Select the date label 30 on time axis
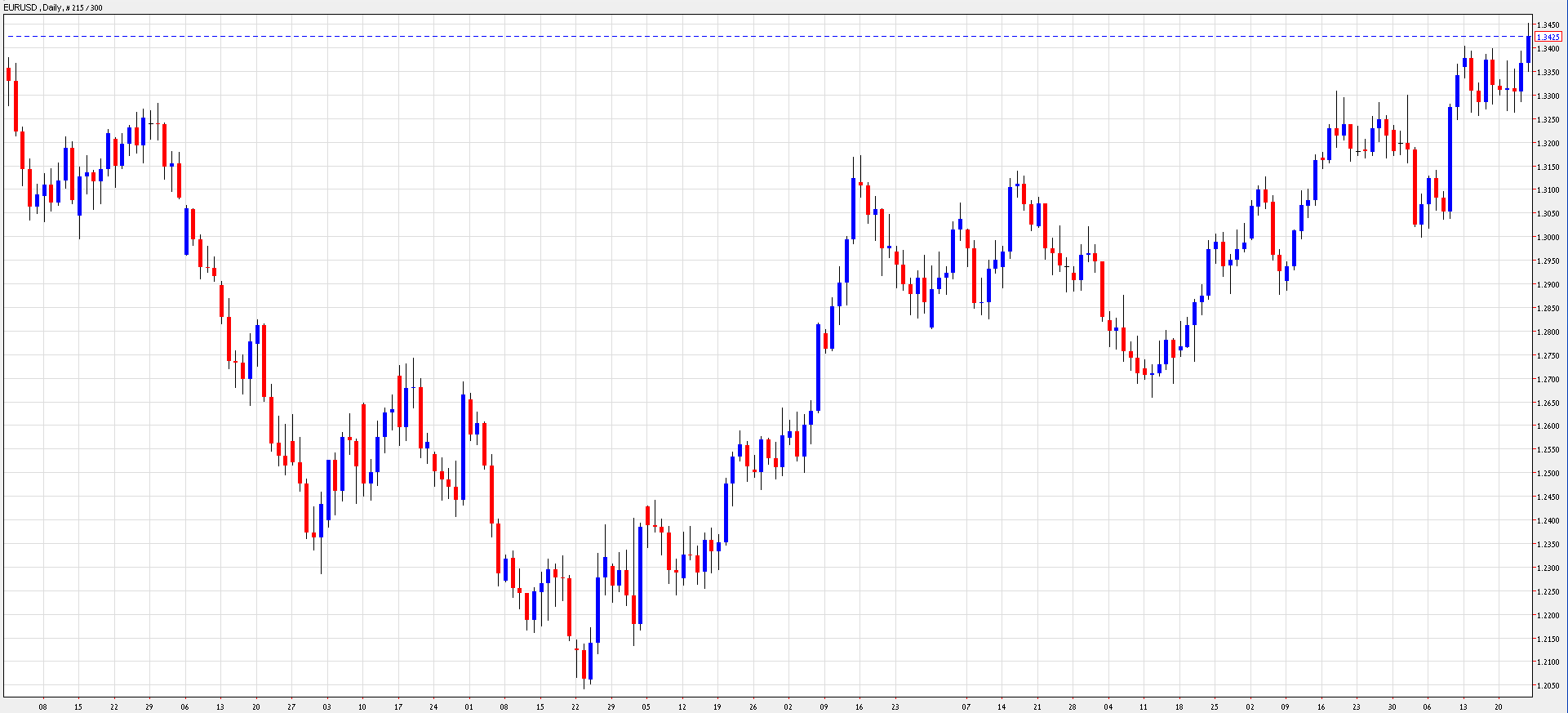The image size is (1568, 713). [1392, 706]
